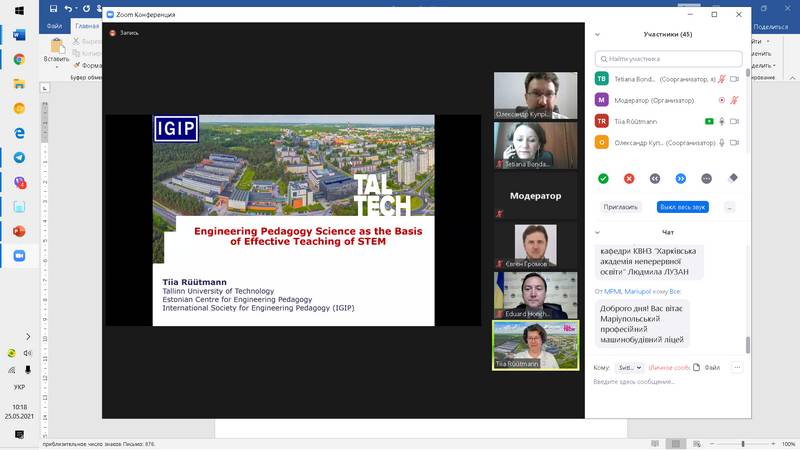This screenshot has height=450, width=800.
Task: Click the chat panel scrollbar thumb
Action: coord(747,345)
